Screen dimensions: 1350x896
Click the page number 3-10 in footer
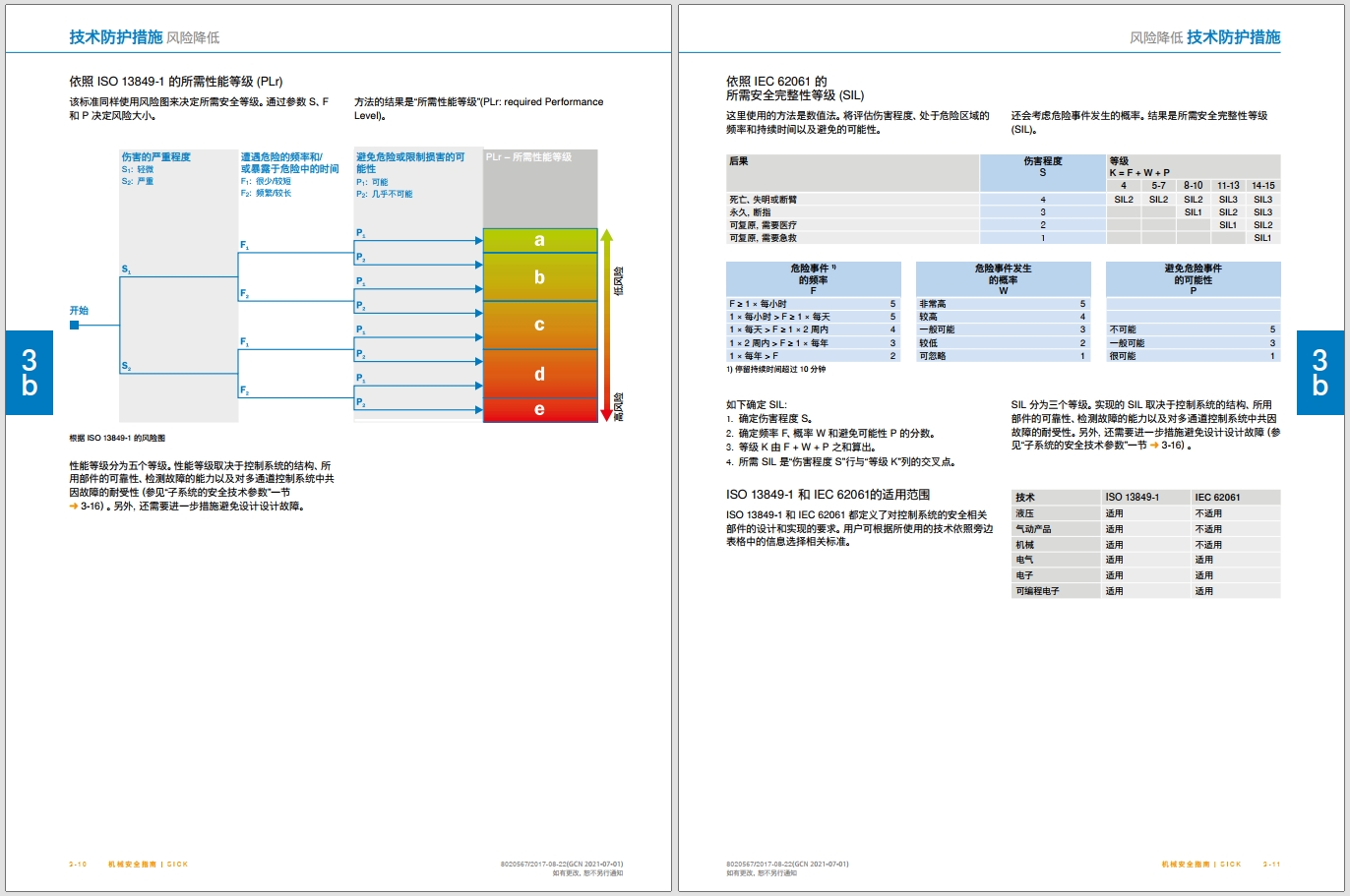coord(78,865)
